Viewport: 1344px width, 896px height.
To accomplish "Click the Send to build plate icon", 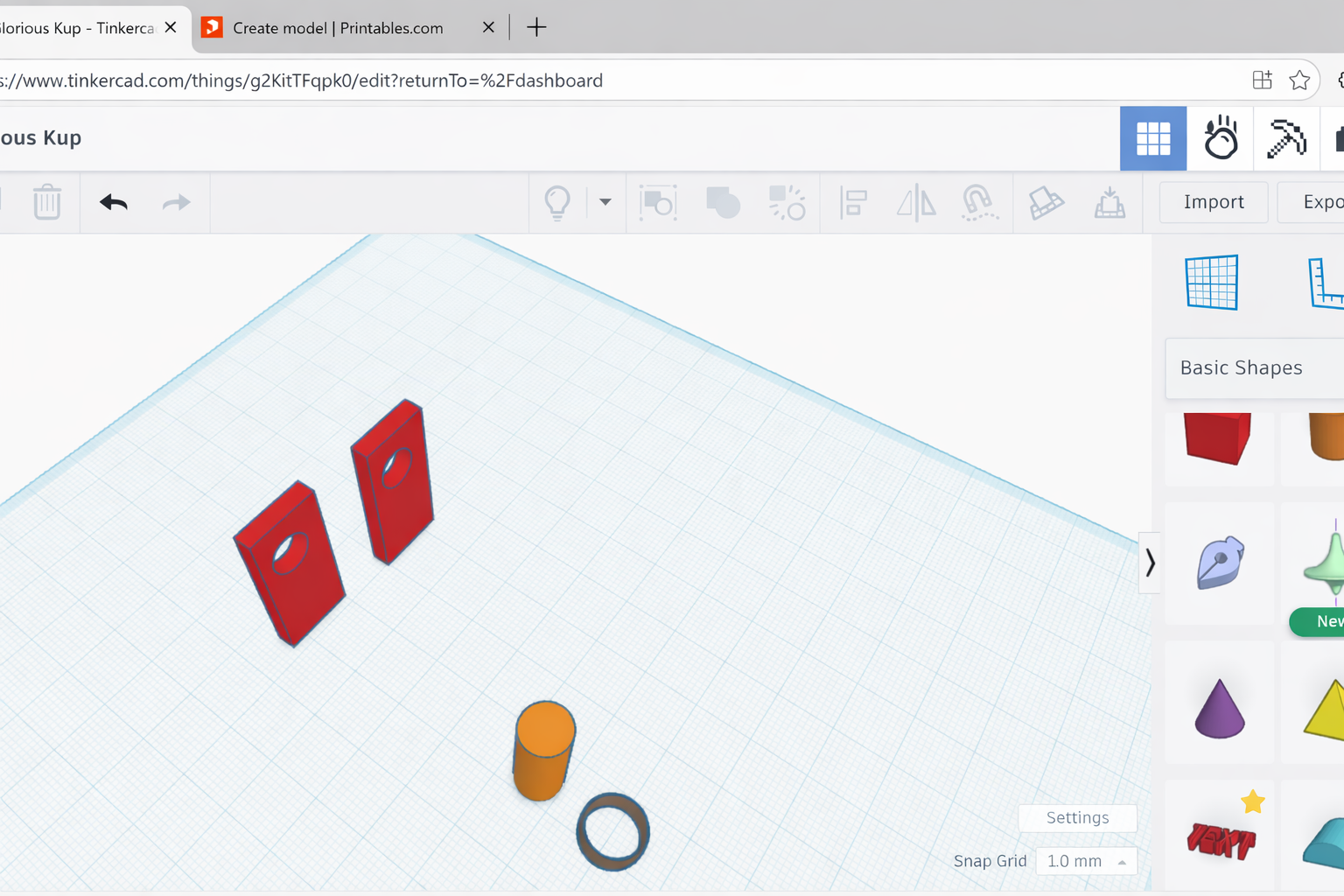I will coord(1109,202).
